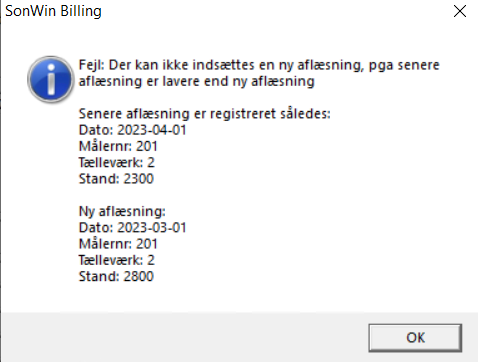Click the Målernr line under Ny aflæsning
The height and width of the screenshot is (362, 478).
[118, 244]
